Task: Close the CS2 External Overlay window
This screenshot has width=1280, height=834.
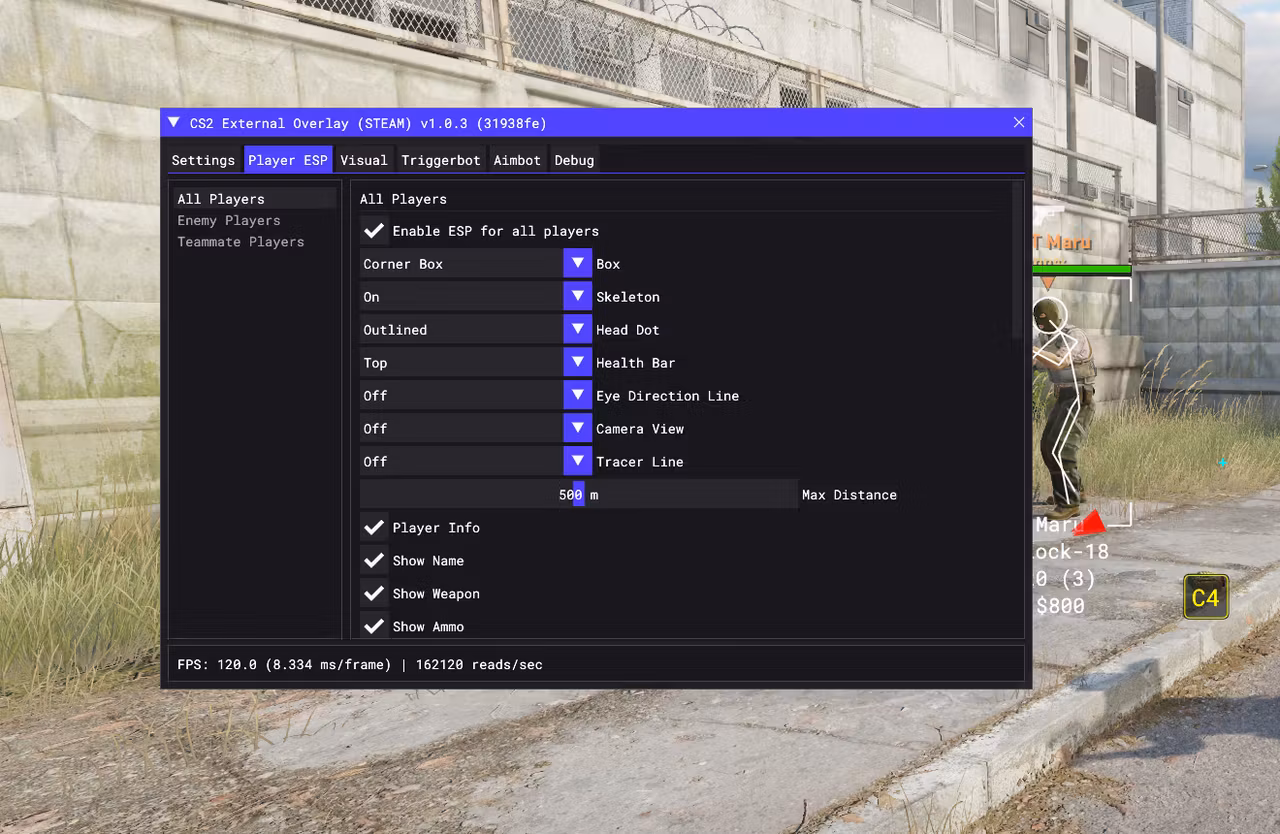Action: tap(1019, 122)
